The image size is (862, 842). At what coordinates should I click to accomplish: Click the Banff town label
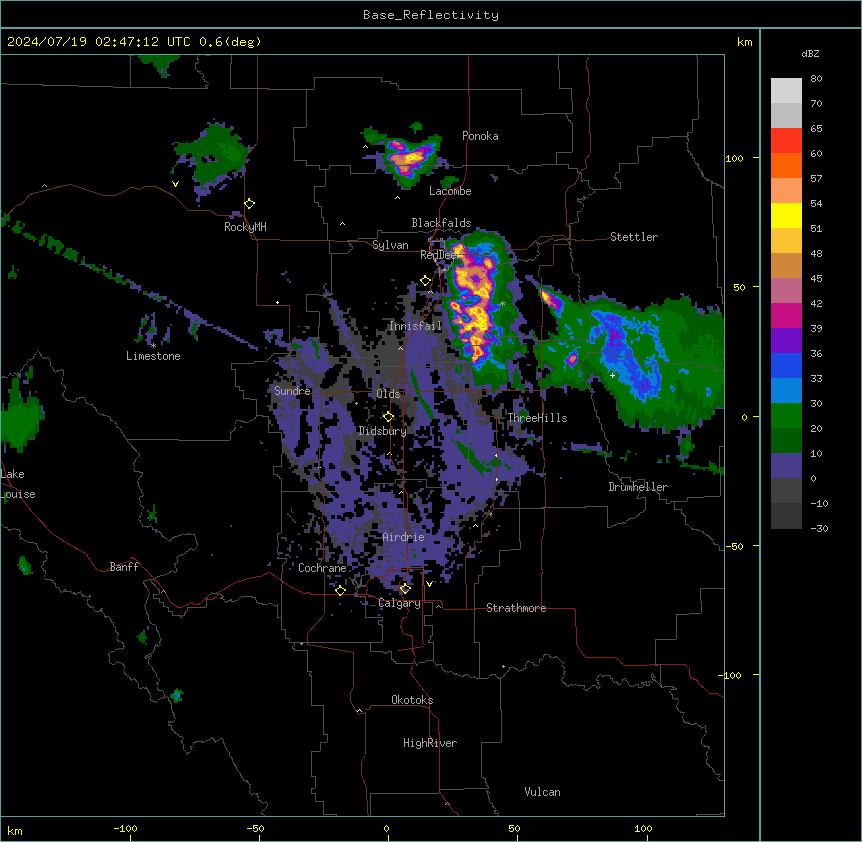[x=124, y=567]
